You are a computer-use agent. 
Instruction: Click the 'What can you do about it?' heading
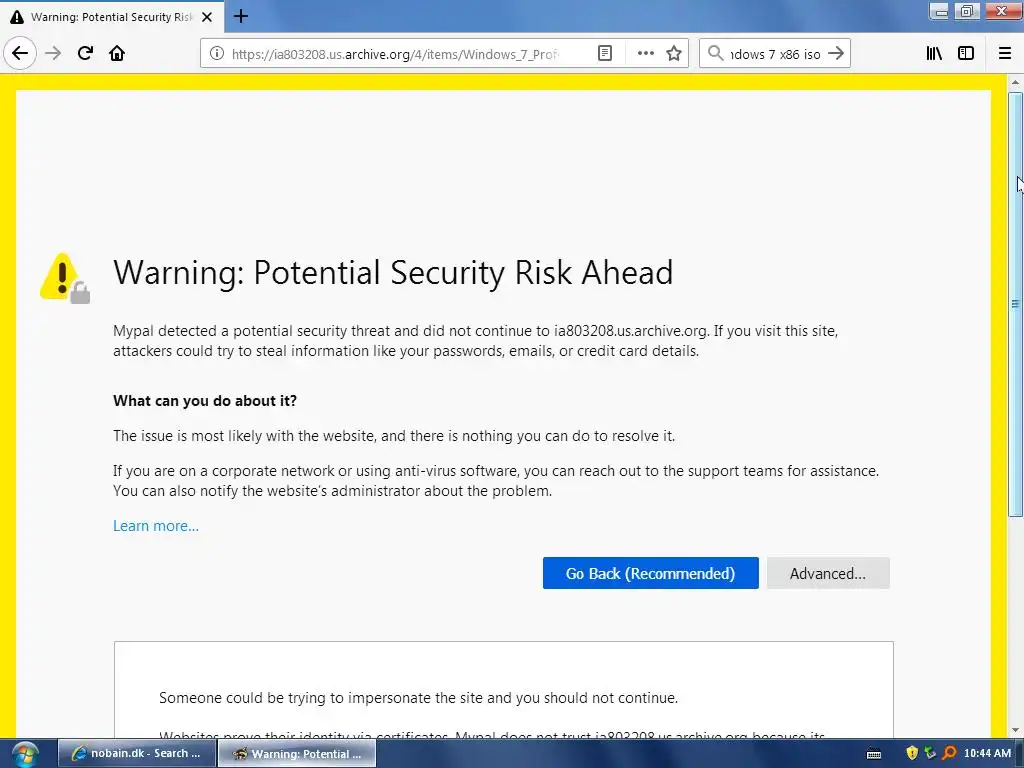point(205,400)
